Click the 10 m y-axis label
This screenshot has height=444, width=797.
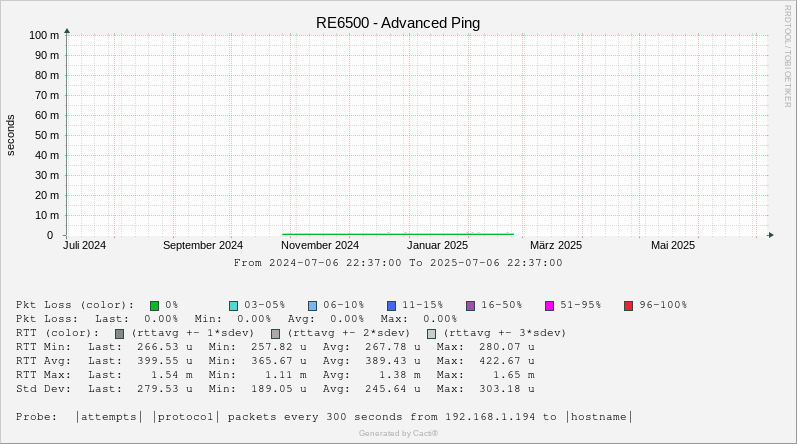[47, 215]
